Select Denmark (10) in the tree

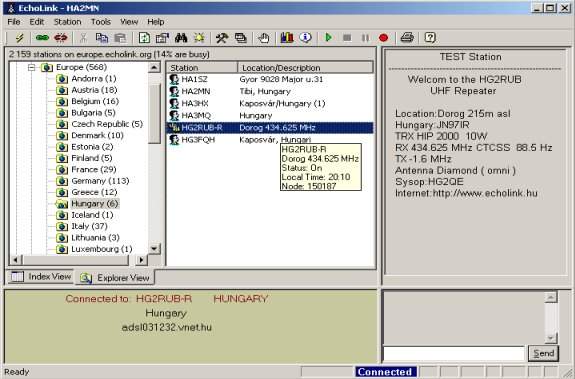tap(97, 135)
